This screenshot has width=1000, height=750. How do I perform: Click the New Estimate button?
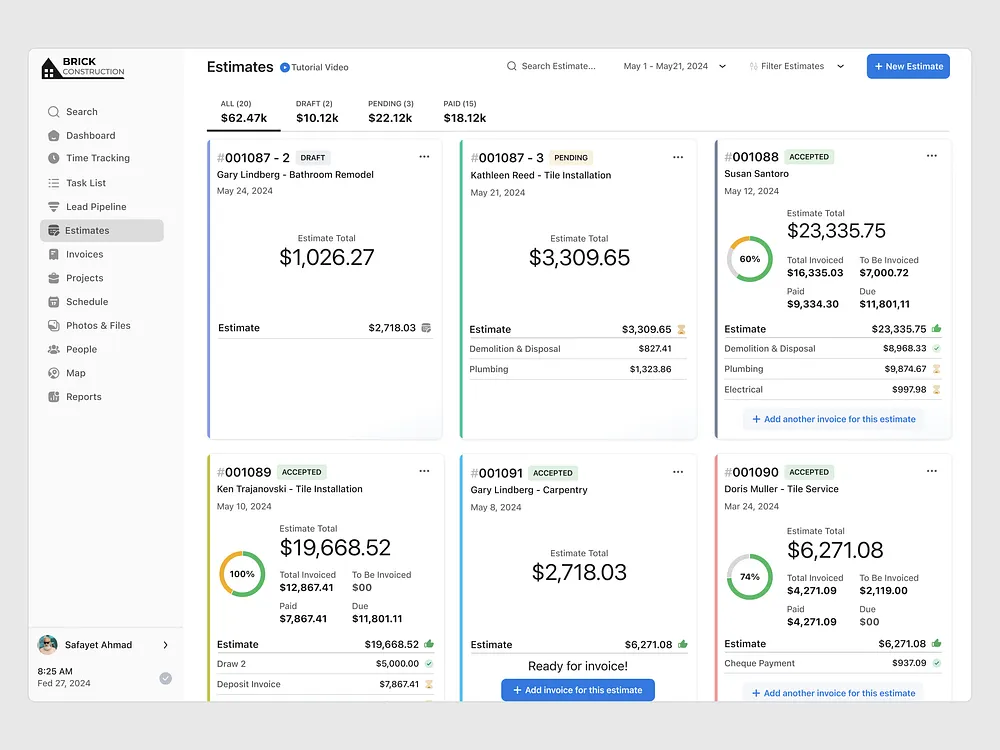pos(908,67)
